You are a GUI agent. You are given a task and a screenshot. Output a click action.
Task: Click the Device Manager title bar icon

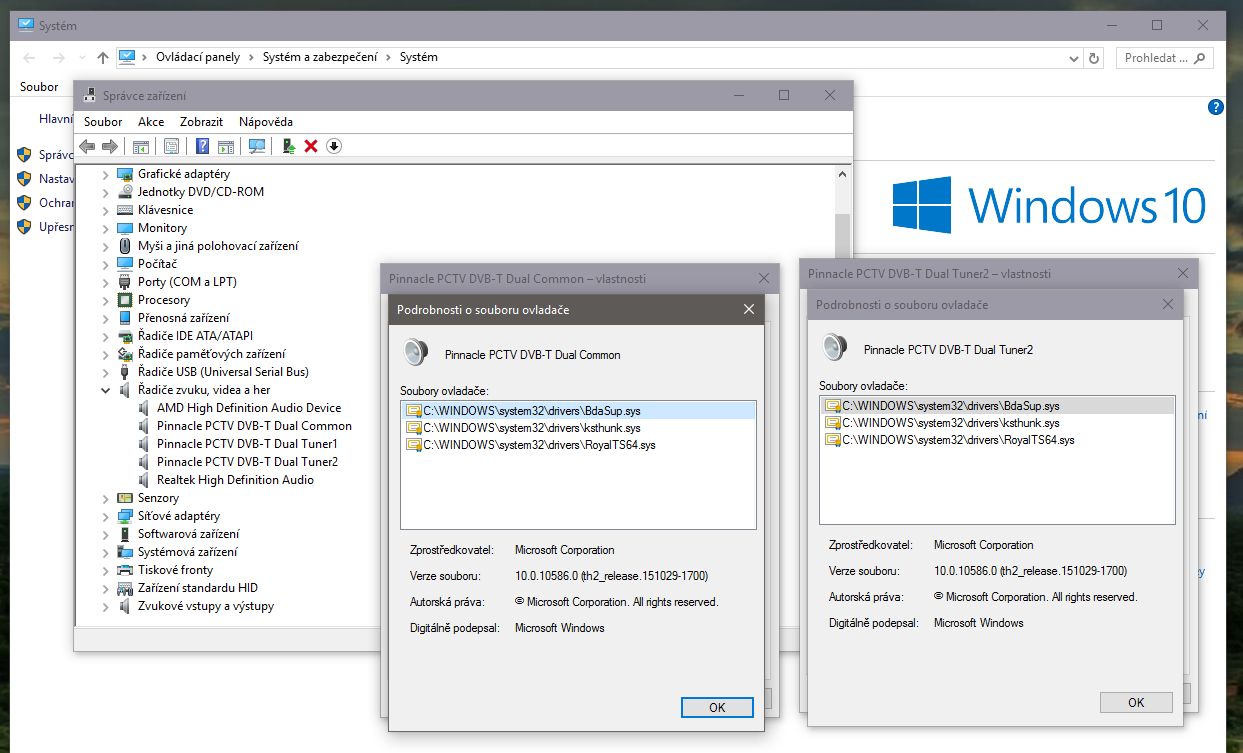coord(89,96)
